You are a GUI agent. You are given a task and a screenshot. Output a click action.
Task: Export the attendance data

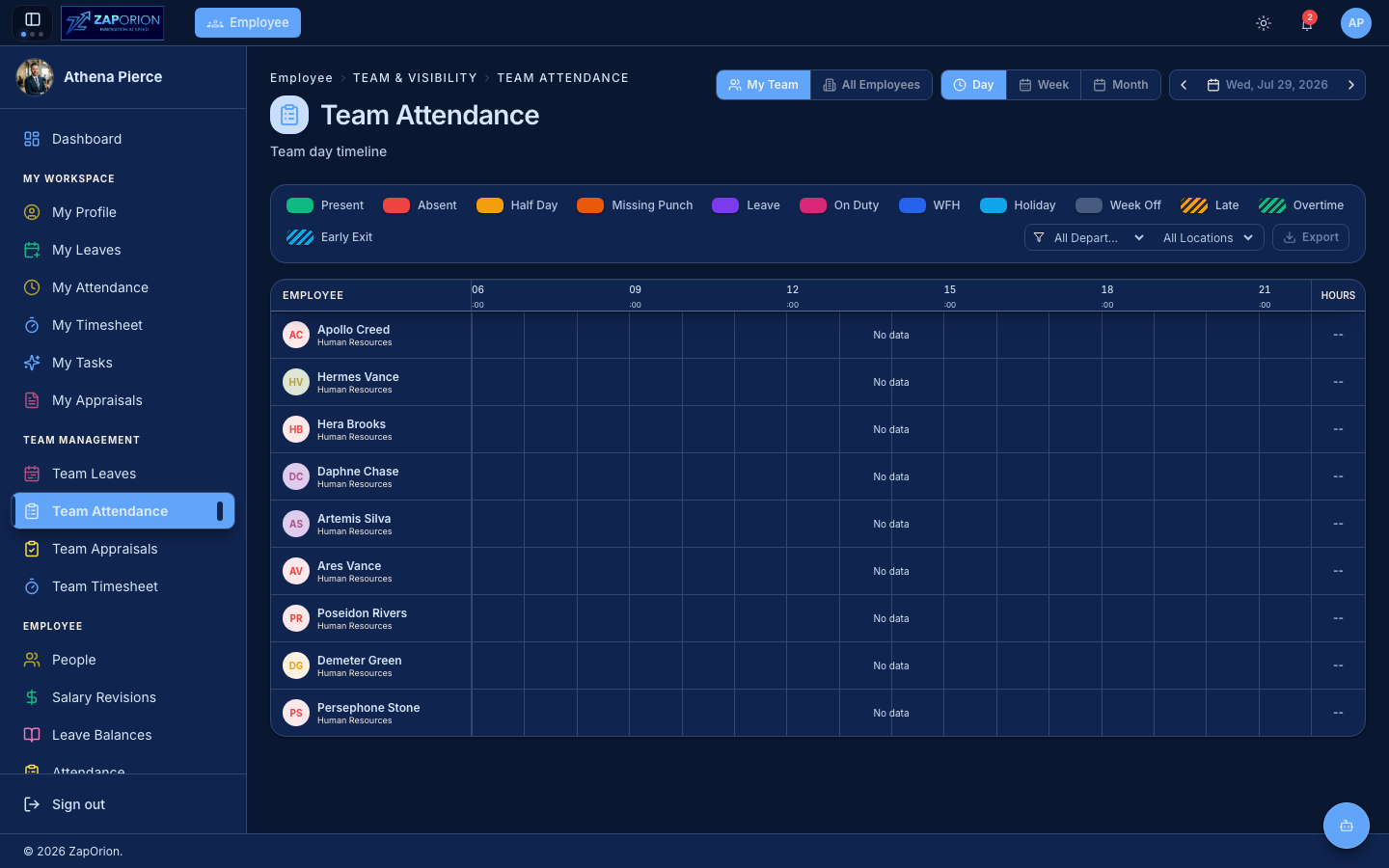1311,237
